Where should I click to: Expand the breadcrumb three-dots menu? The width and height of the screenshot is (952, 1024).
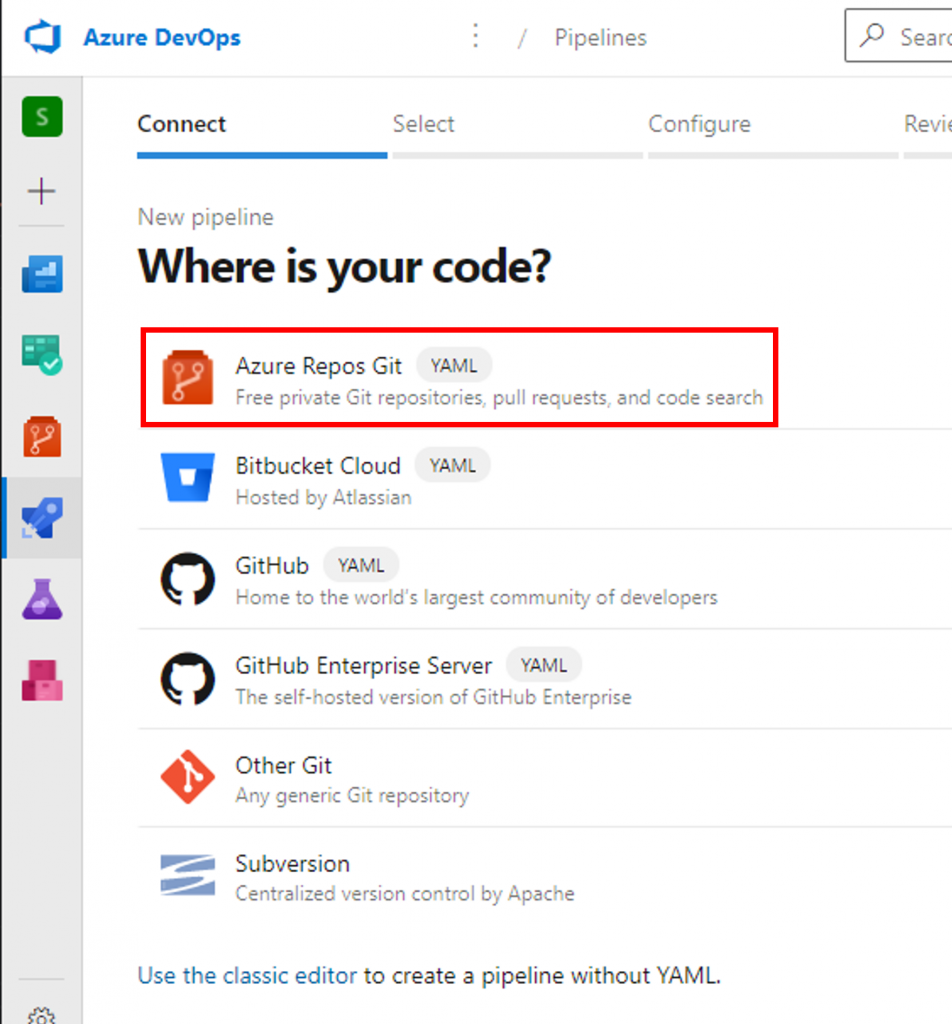pos(476,38)
